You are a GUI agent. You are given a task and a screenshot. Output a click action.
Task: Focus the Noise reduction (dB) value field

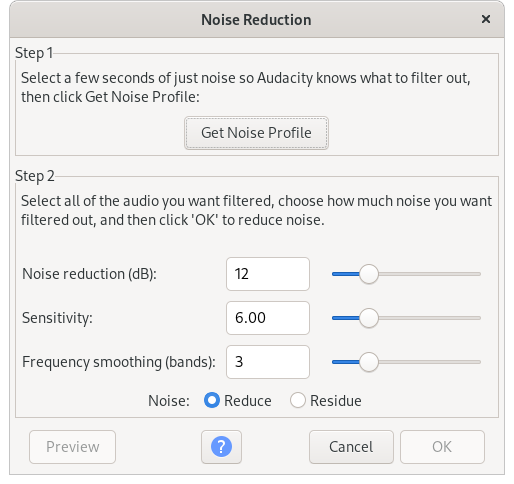tap(268, 274)
